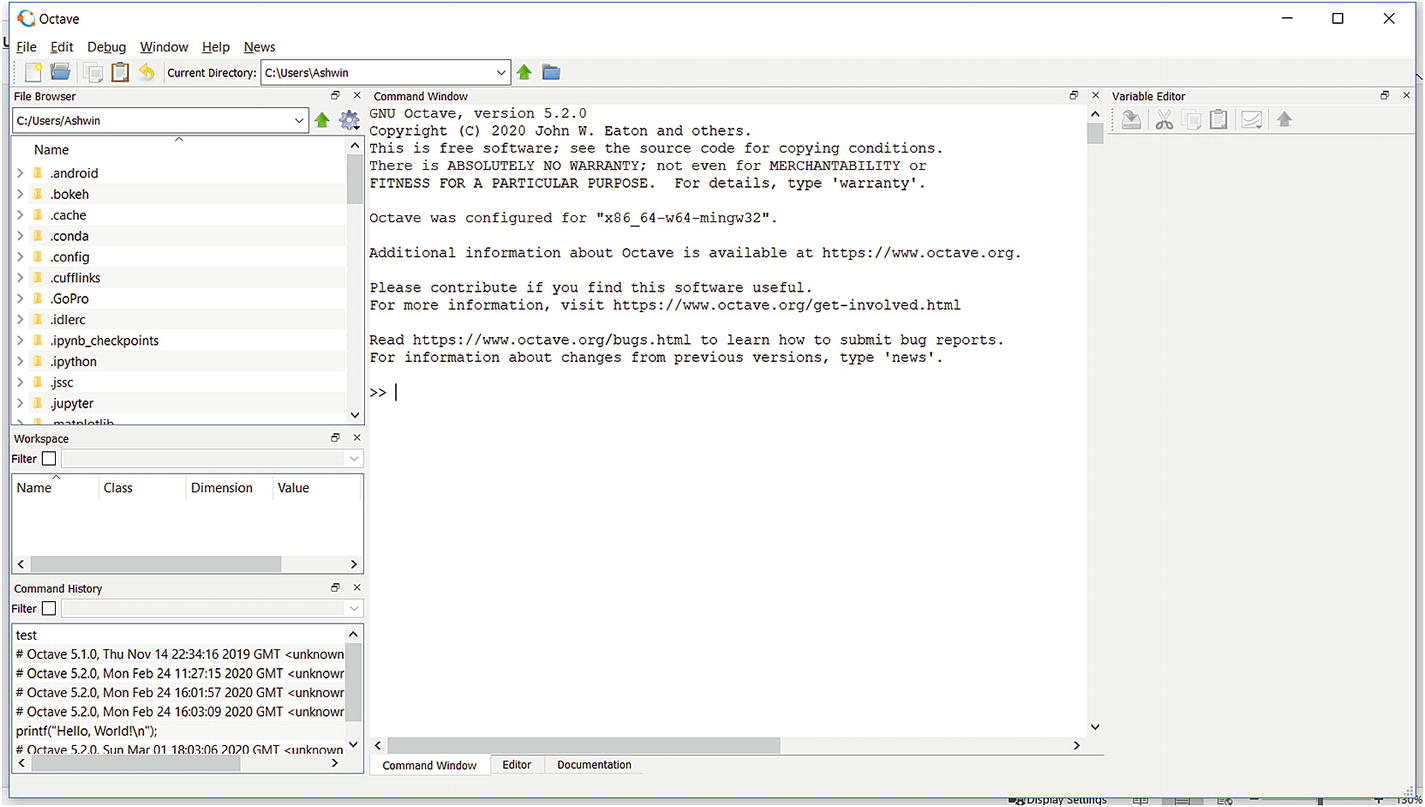Click the Paste clipboard icon in the main toolbar
Image resolution: width=1425 pixels, height=807 pixels.
(120, 72)
